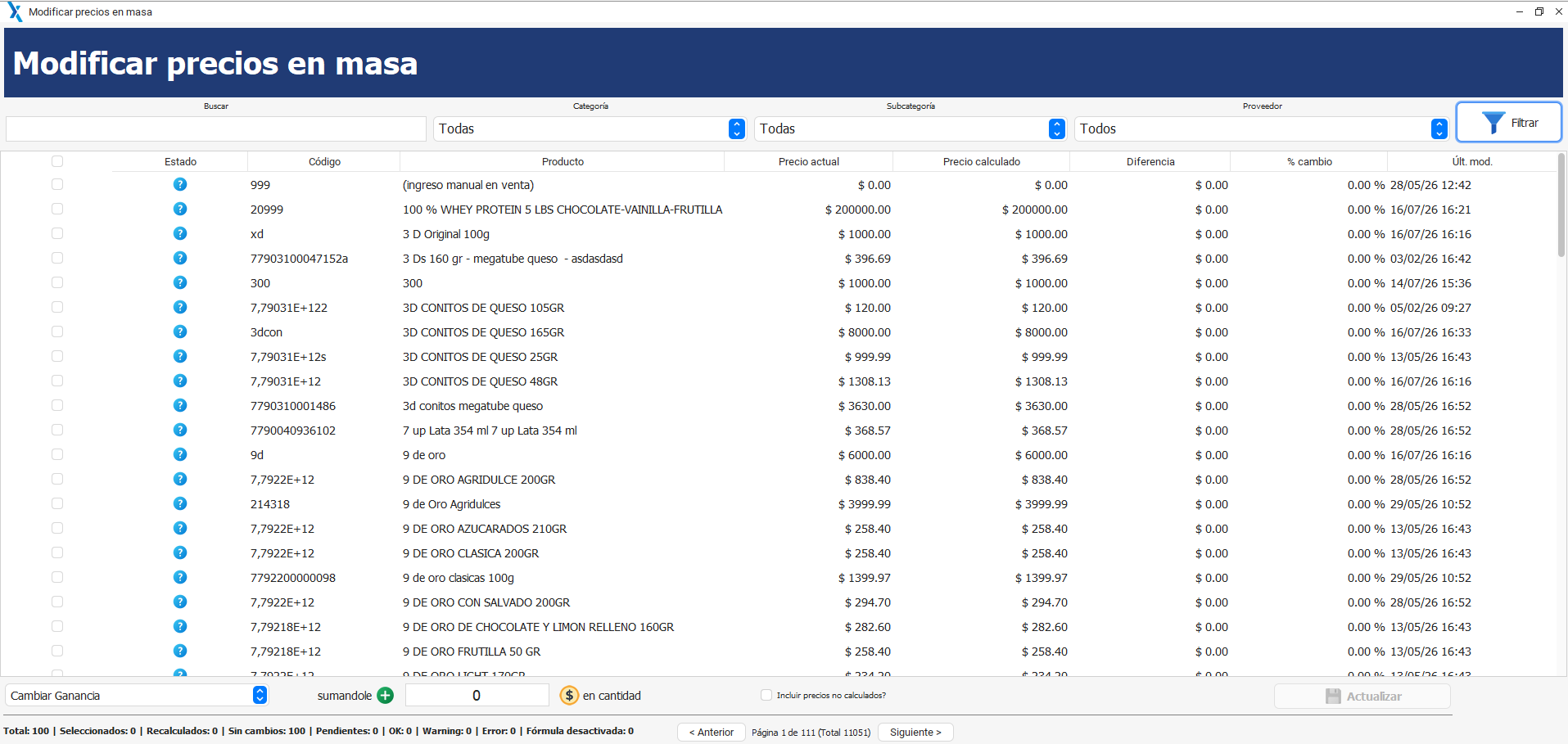This screenshot has width=1568, height=744.
Task: Click status icon for 3D CONITOS DE QUESO 25GR
Action: click(x=180, y=357)
